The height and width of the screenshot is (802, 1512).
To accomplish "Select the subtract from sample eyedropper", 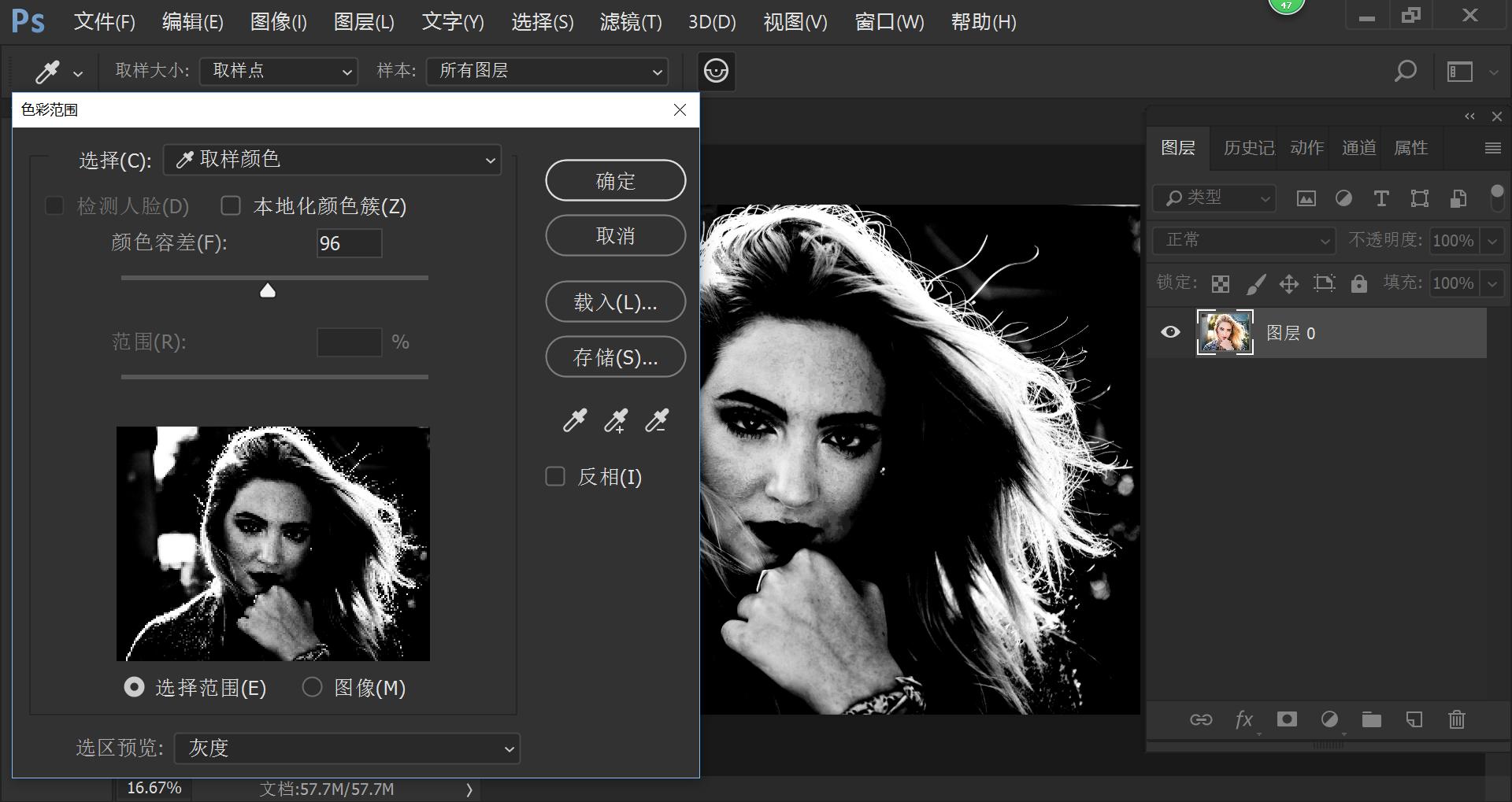I will [x=657, y=421].
